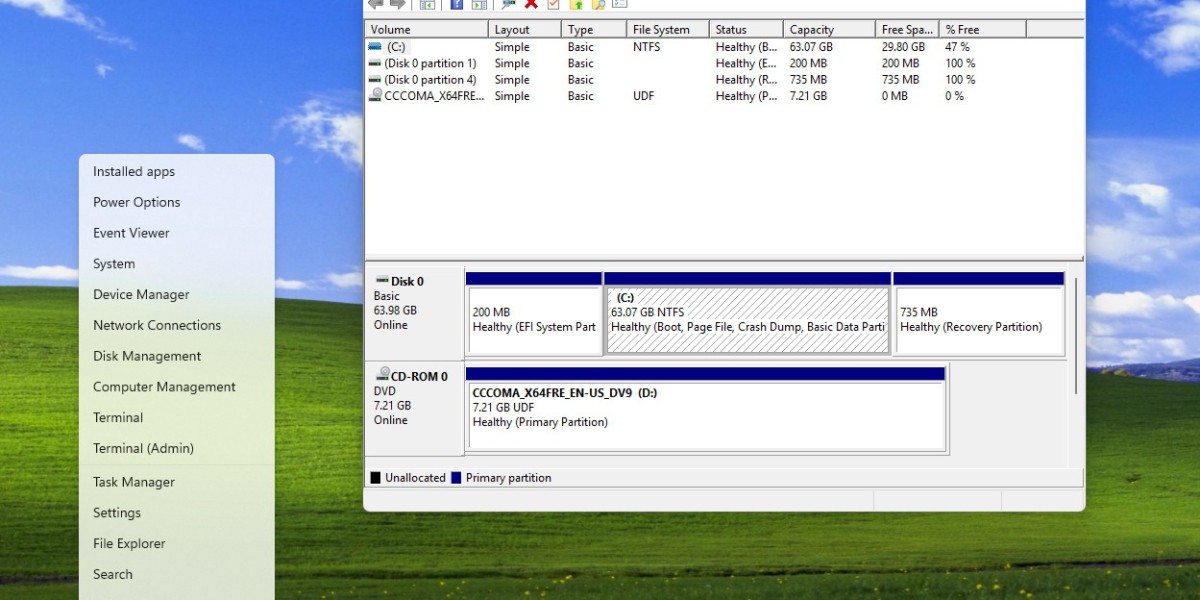1200x600 pixels.
Task: Launch Terminal (Admin)
Action: tap(143, 449)
